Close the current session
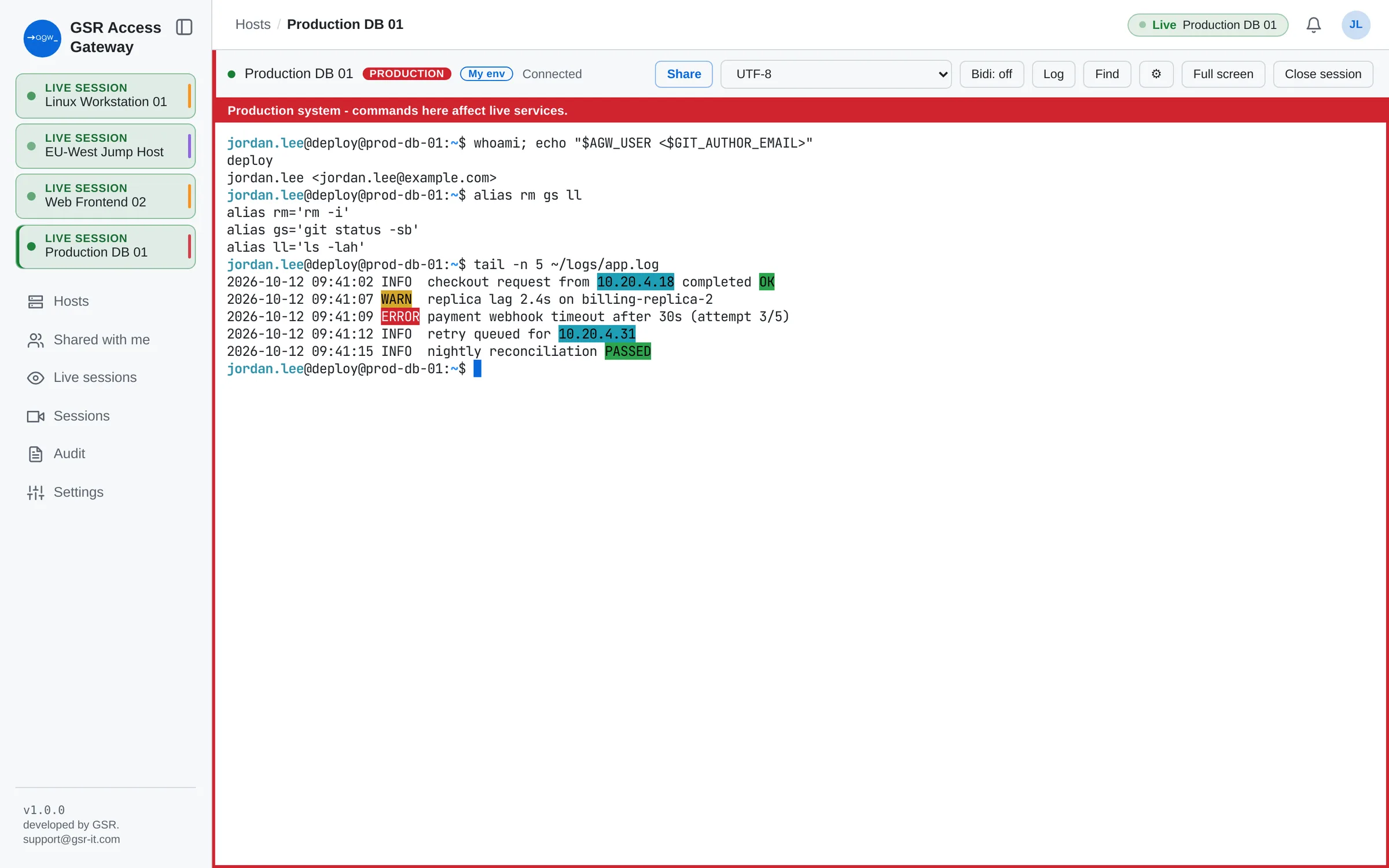Viewport: 1389px width, 868px height. pyautogui.click(x=1323, y=74)
